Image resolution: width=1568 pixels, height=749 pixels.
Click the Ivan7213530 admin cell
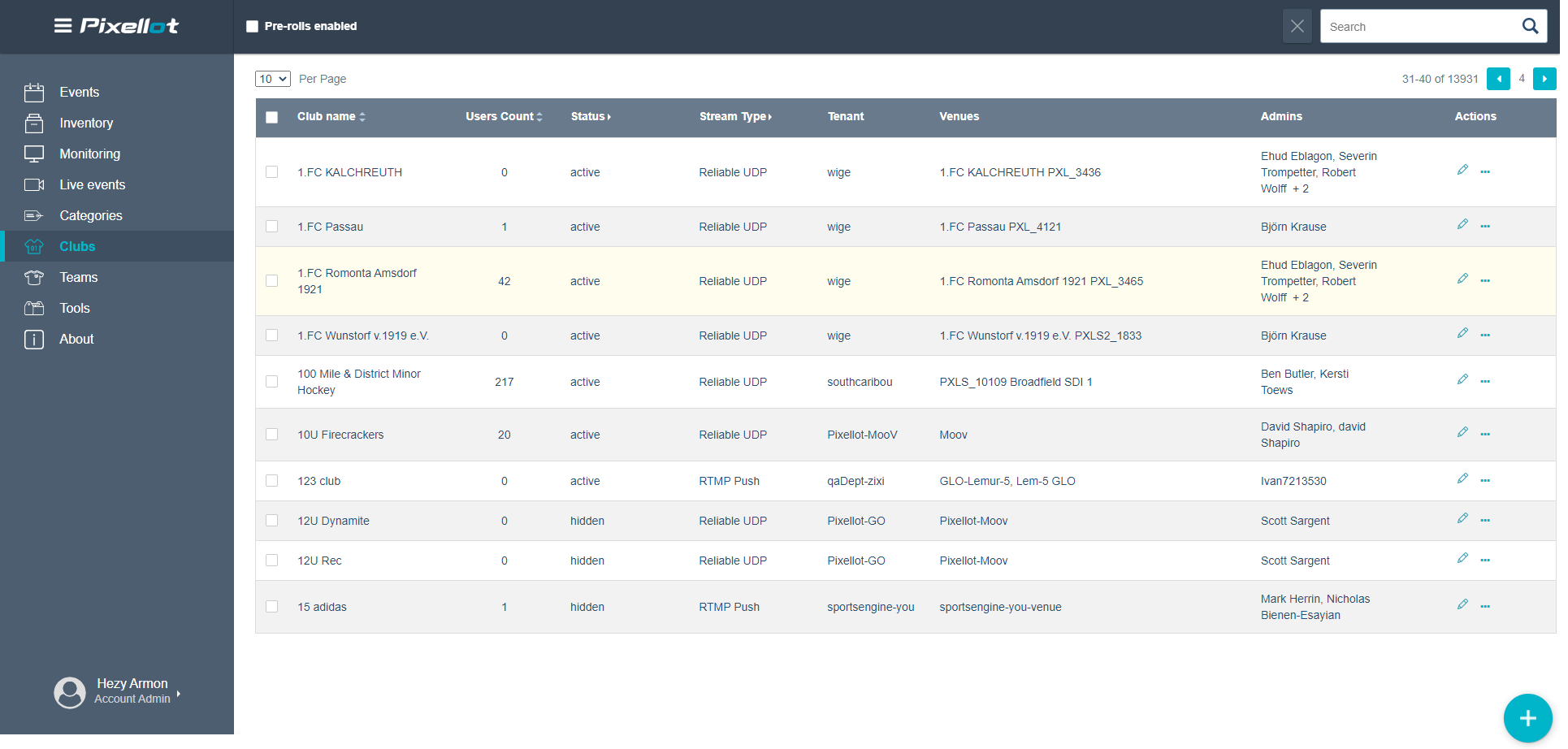1293,481
